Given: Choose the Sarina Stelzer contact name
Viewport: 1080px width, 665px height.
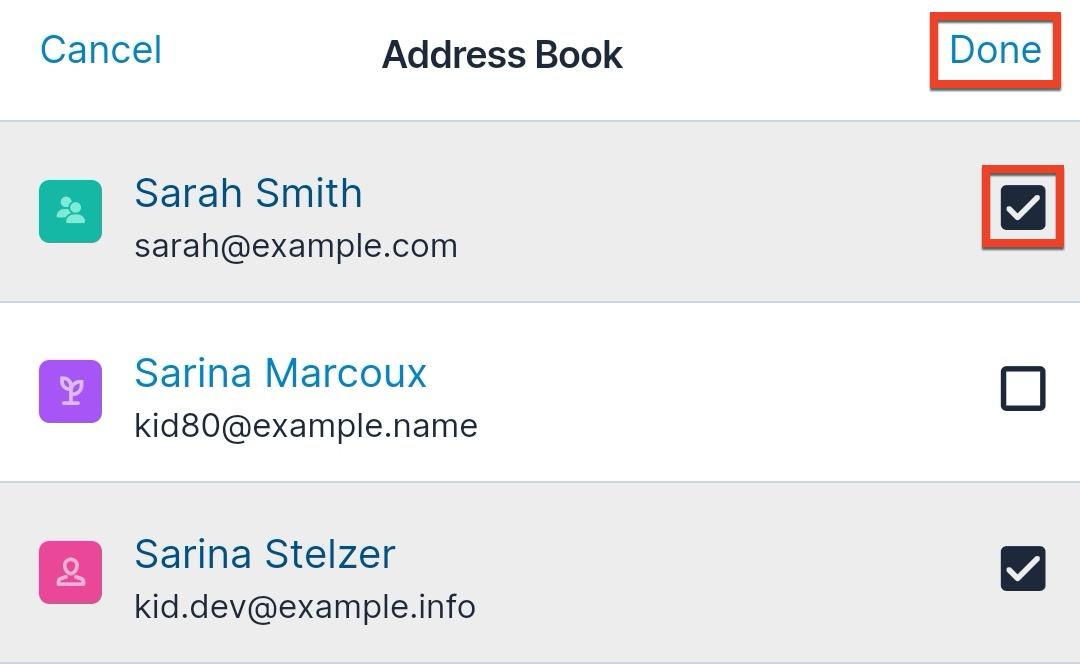Looking at the screenshot, I should pyautogui.click(x=265, y=554).
